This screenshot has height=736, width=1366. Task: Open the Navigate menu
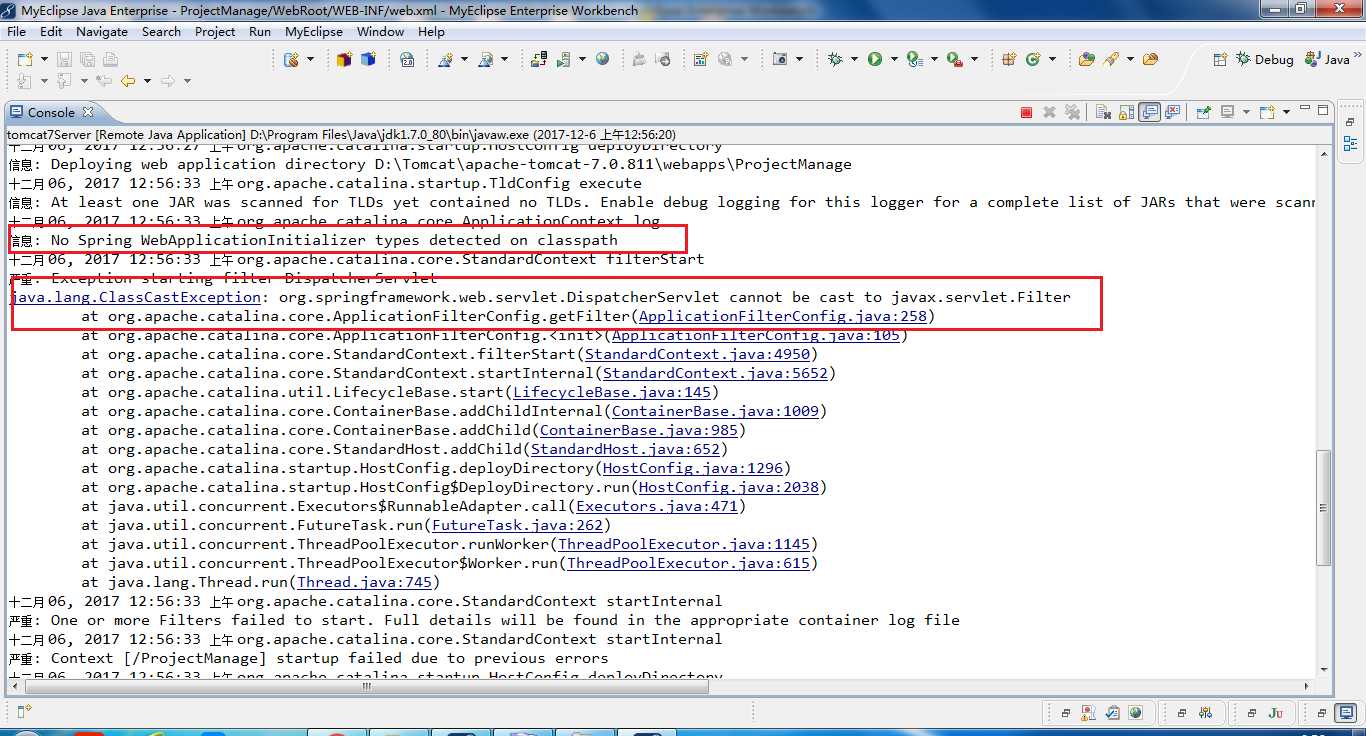(x=102, y=31)
